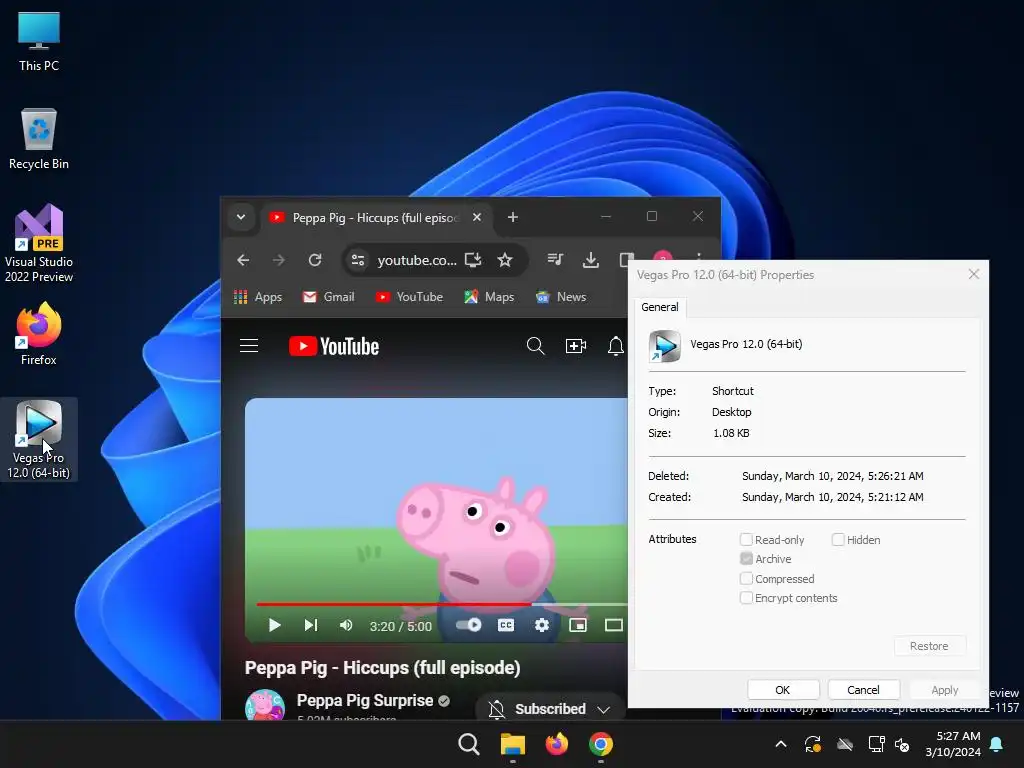
Task: Open the News bookmark
Action: (x=561, y=296)
